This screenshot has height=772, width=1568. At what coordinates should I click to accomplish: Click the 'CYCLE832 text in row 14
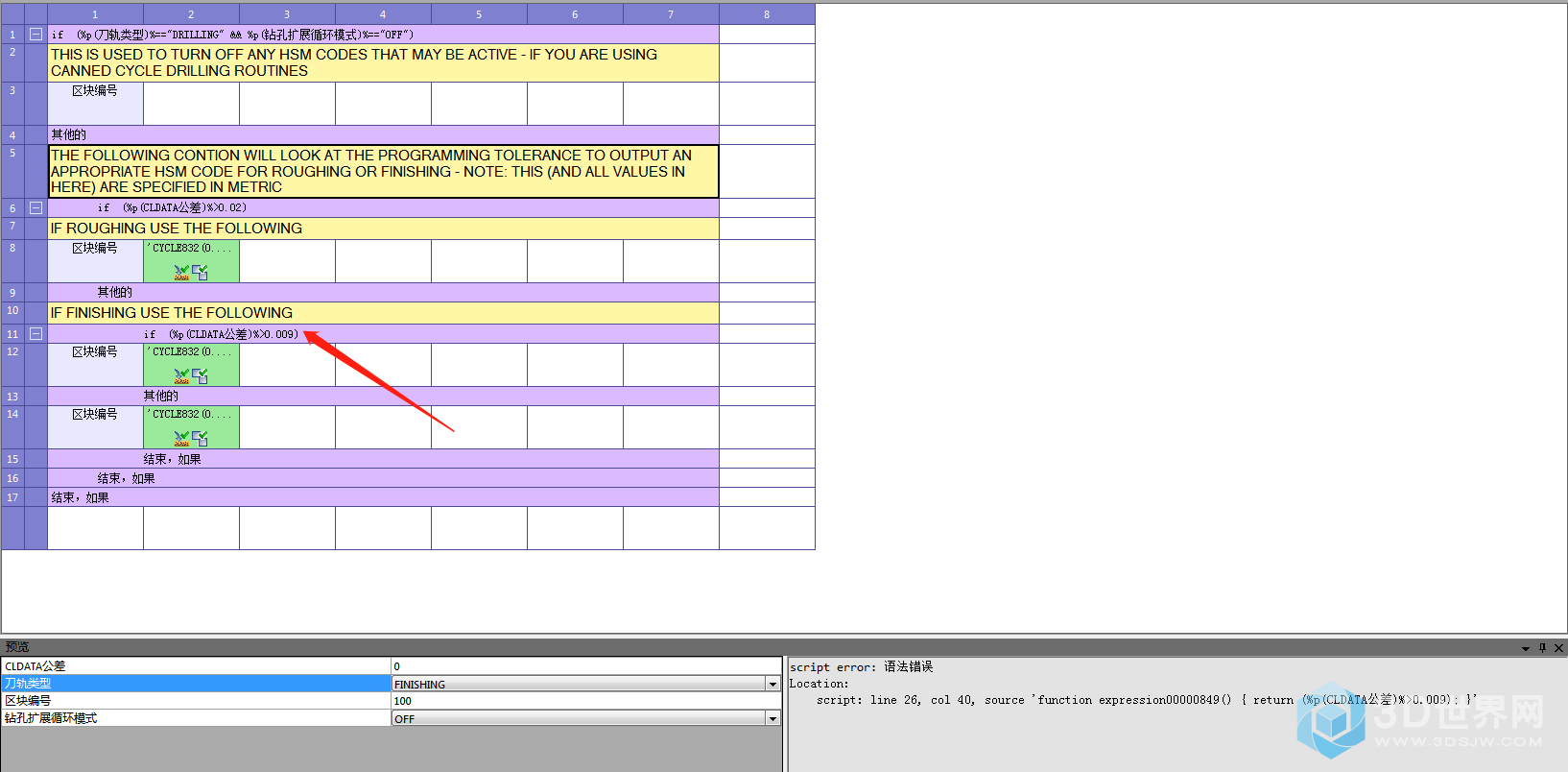(189, 414)
